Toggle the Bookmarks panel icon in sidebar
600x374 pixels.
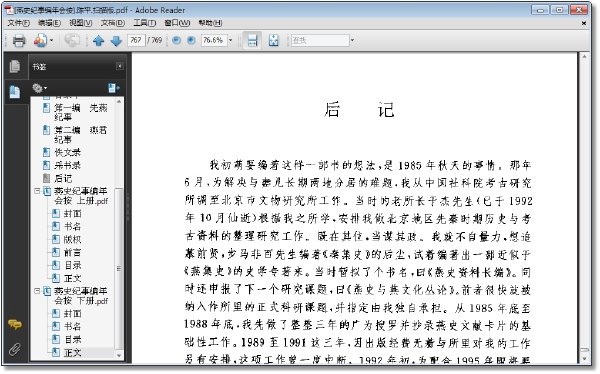[x=15, y=91]
